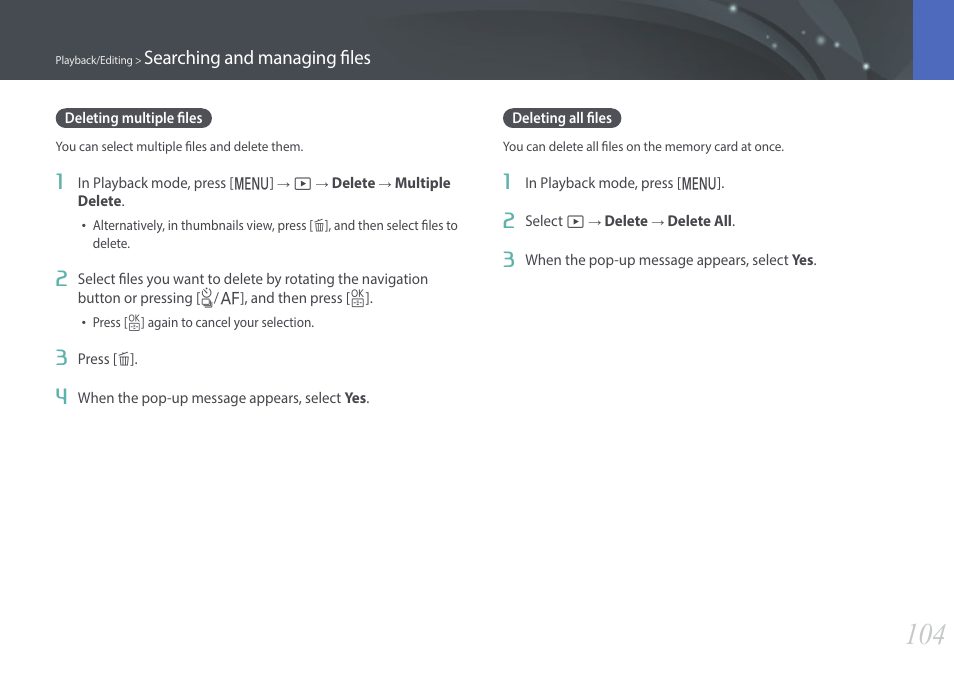This screenshot has width=954, height=676.
Task: Click the MENU label under Deleting all files
Action: pos(699,183)
